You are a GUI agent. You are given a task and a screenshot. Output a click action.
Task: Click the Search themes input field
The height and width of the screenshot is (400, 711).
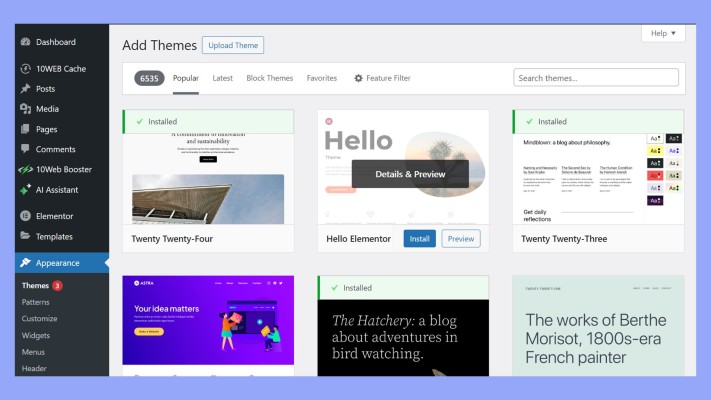(596, 78)
